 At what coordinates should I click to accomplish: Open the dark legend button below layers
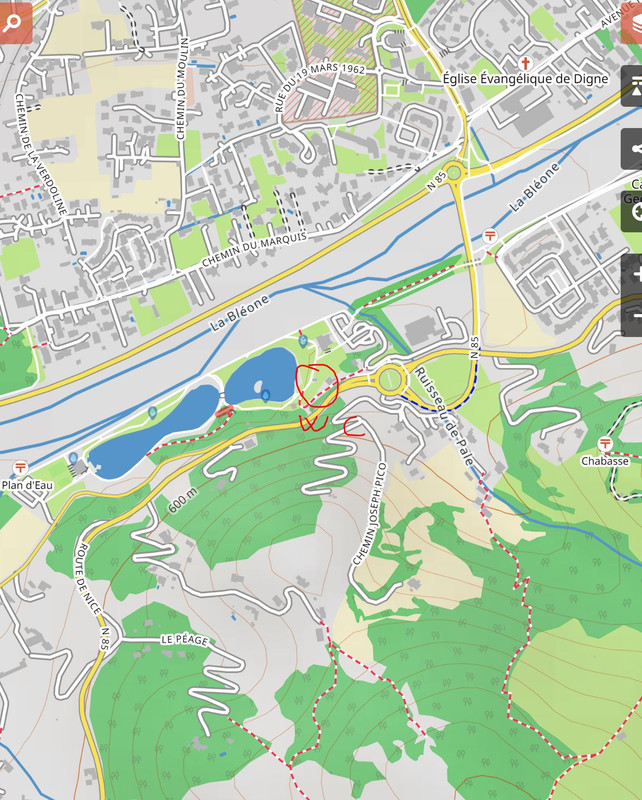tap(633, 86)
